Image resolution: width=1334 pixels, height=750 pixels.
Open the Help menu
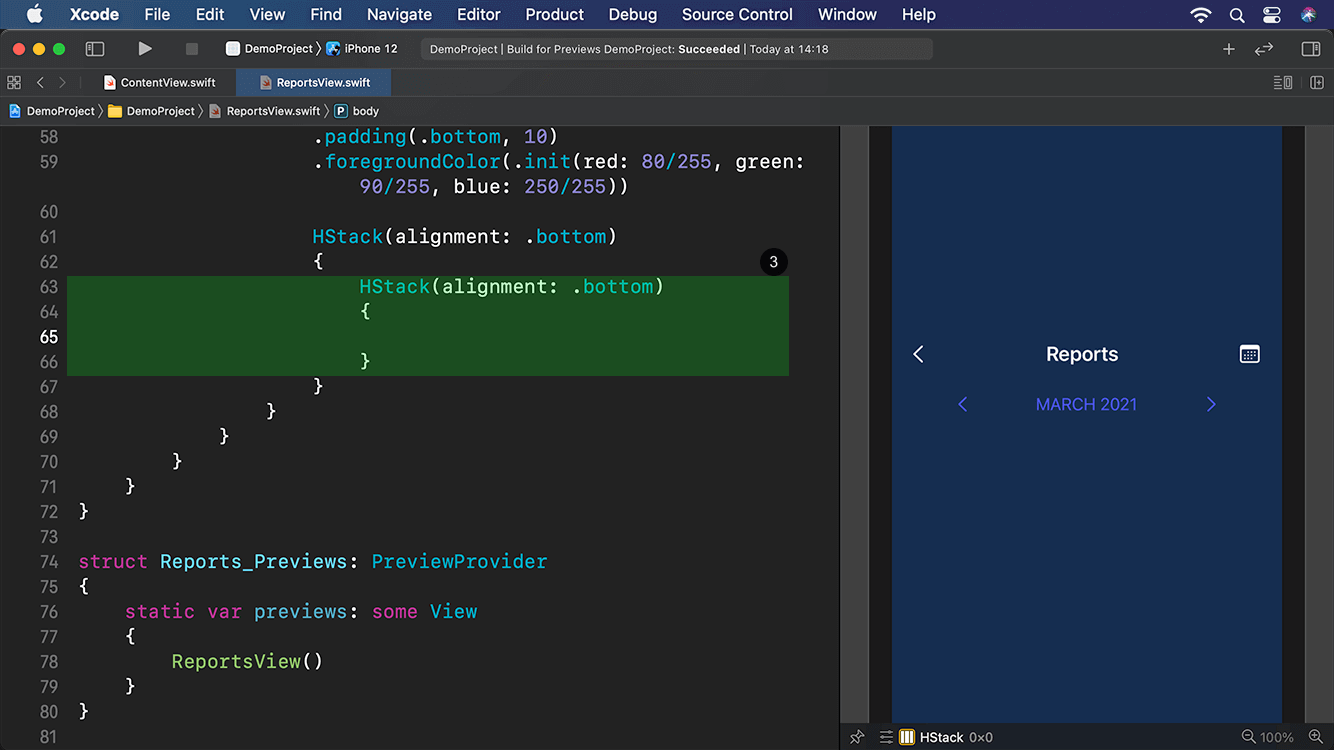[x=919, y=14]
